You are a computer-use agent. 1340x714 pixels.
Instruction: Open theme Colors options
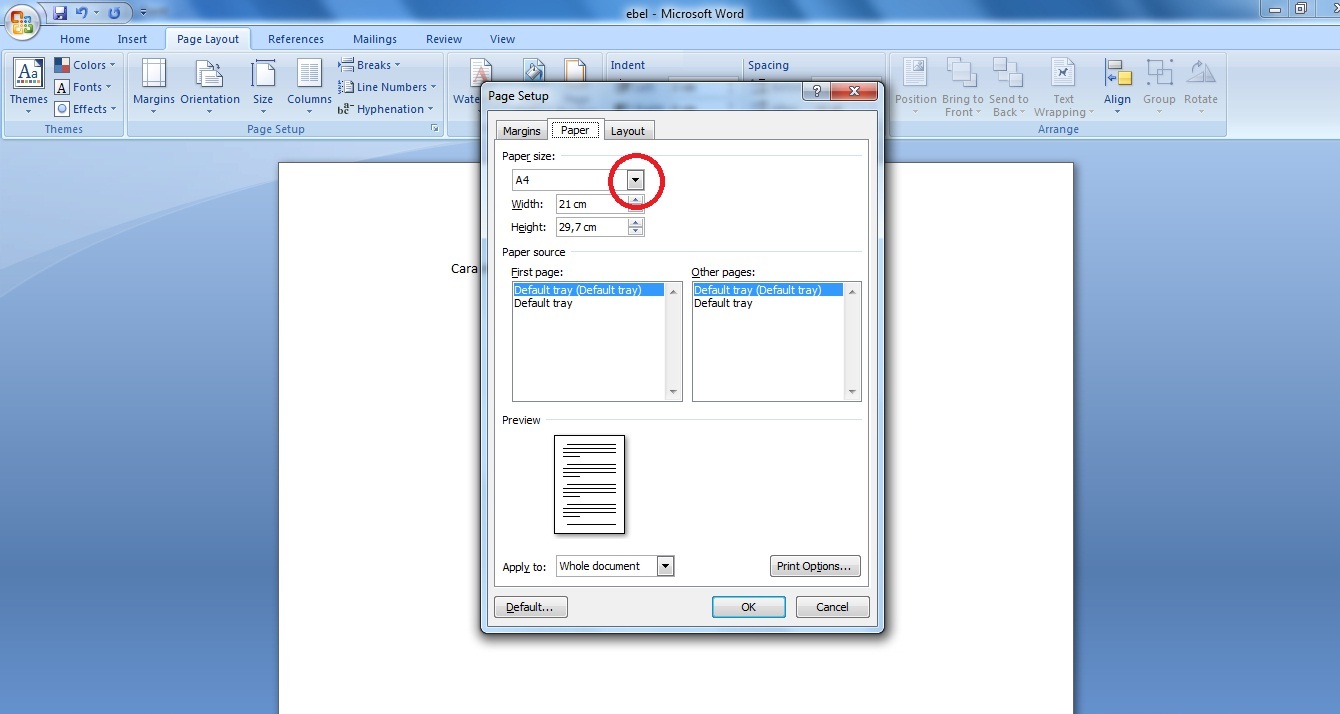click(85, 65)
